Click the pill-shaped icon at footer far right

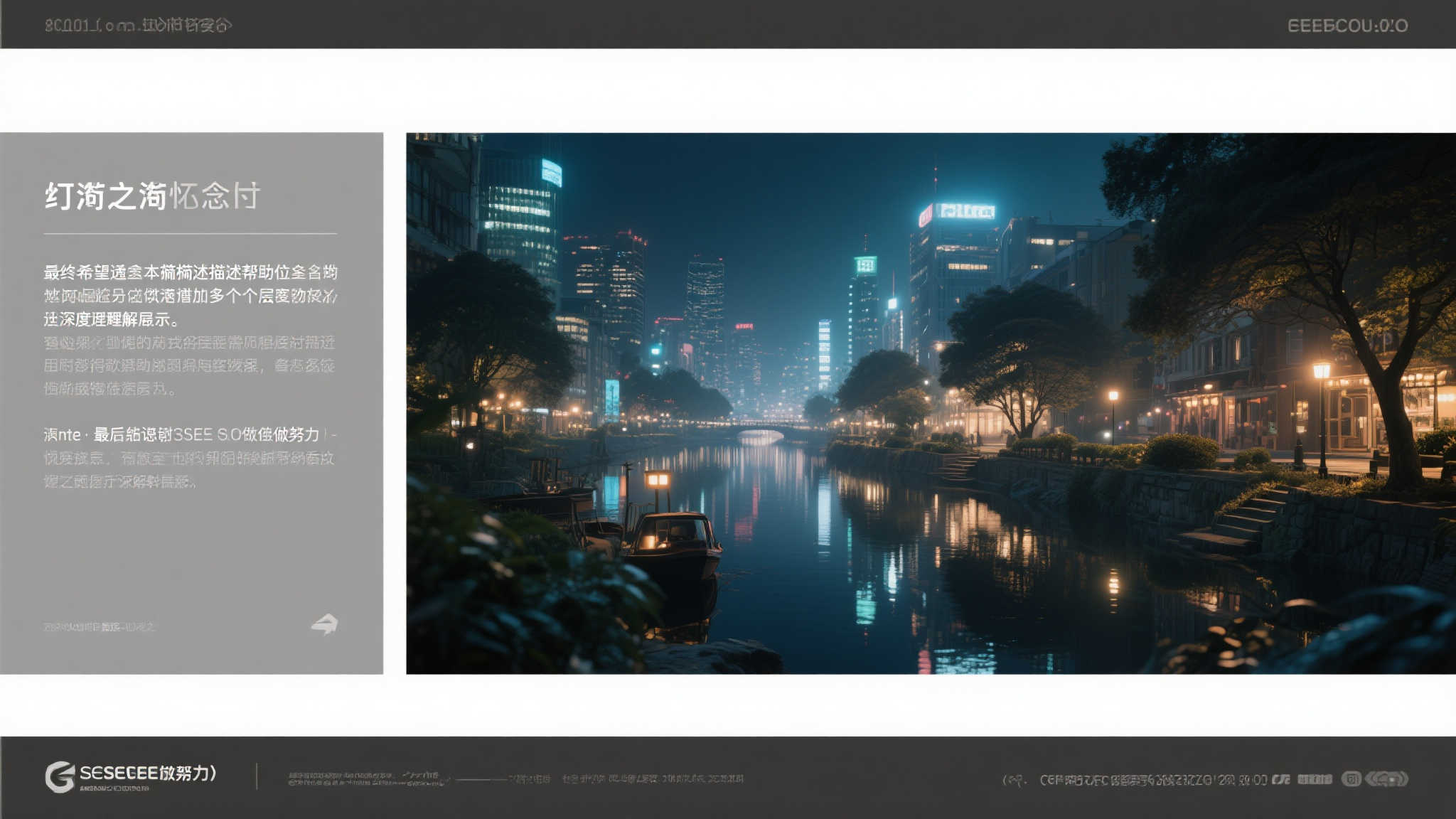[x=1386, y=779]
